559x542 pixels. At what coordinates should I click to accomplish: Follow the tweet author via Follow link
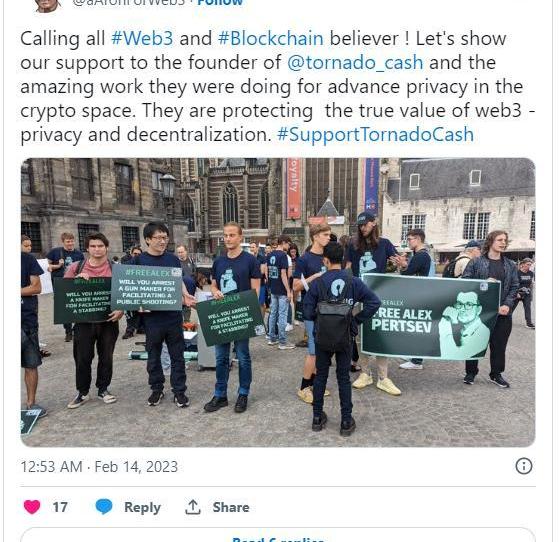click(220, 3)
